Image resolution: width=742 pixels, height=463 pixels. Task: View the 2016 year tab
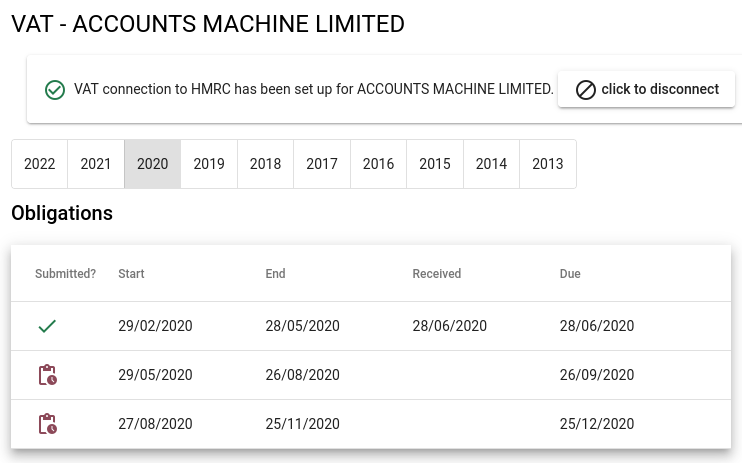378,164
